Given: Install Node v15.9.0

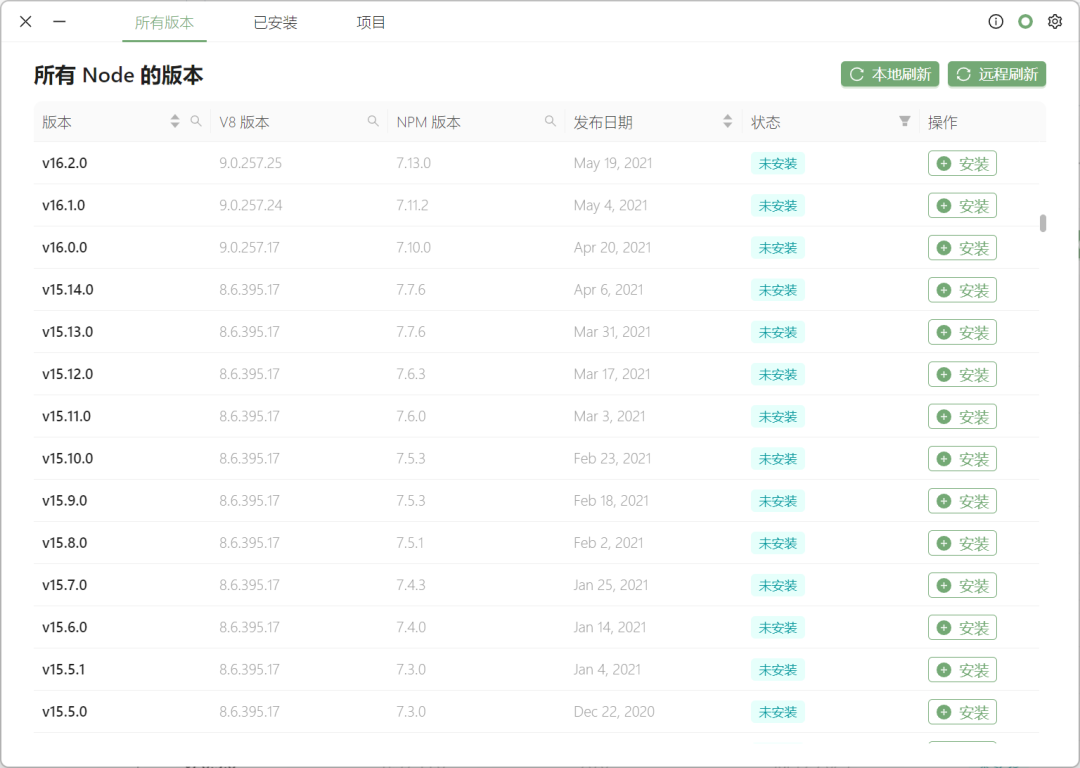Looking at the screenshot, I should click(962, 501).
